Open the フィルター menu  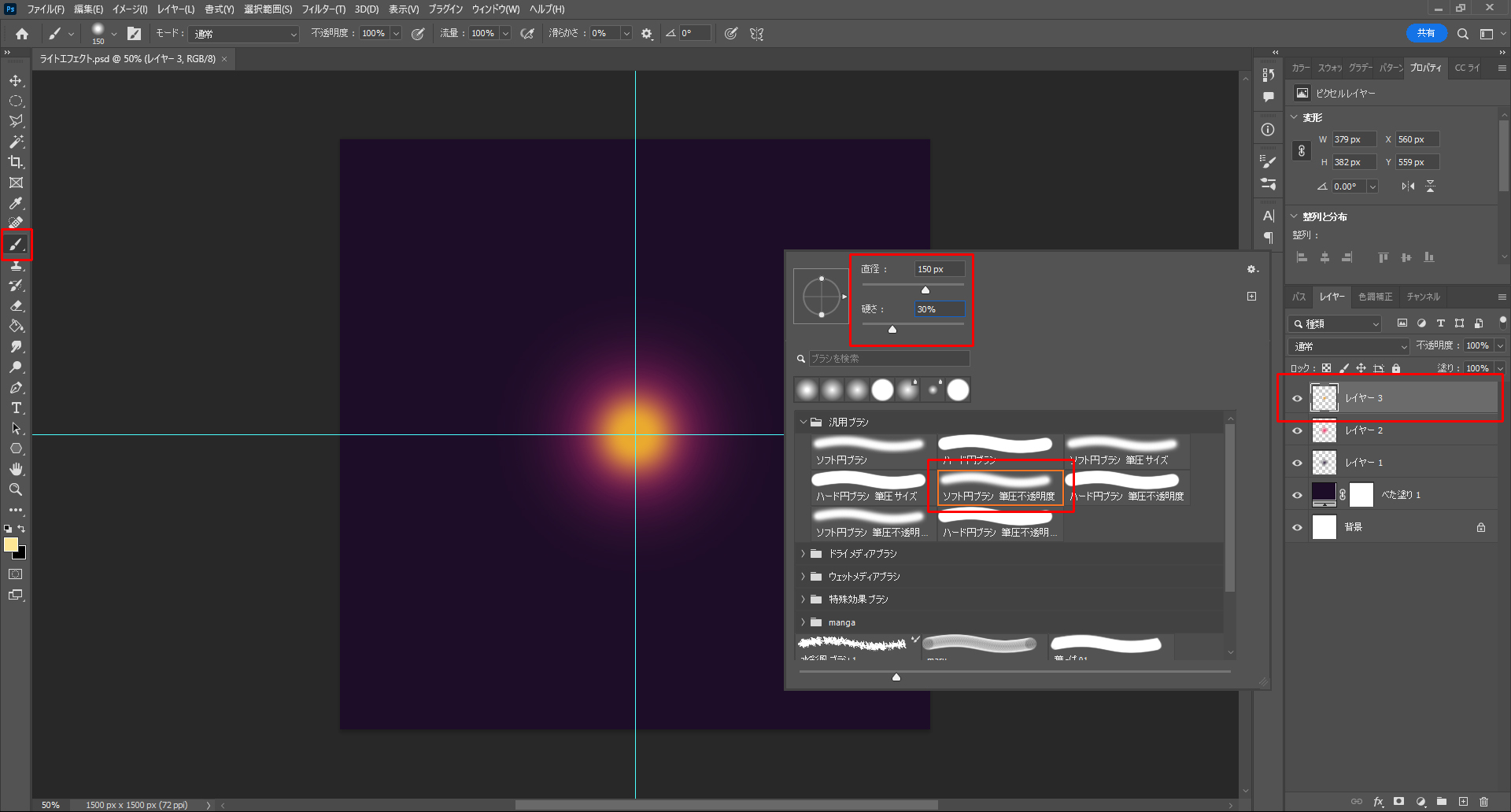(x=323, y=9)
